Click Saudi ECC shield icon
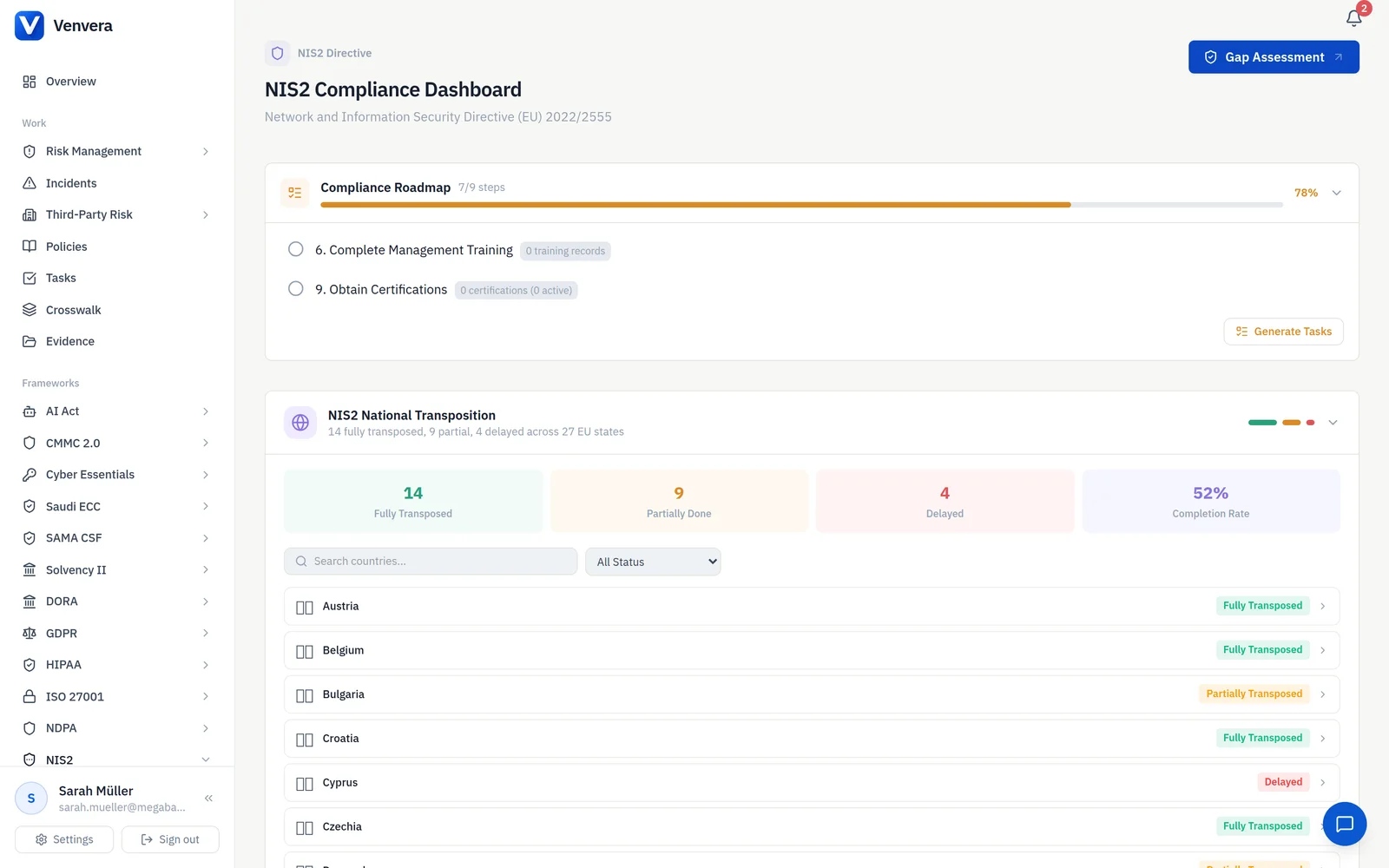The width and height of the screenshot is (1389, 868). (30, 507)
